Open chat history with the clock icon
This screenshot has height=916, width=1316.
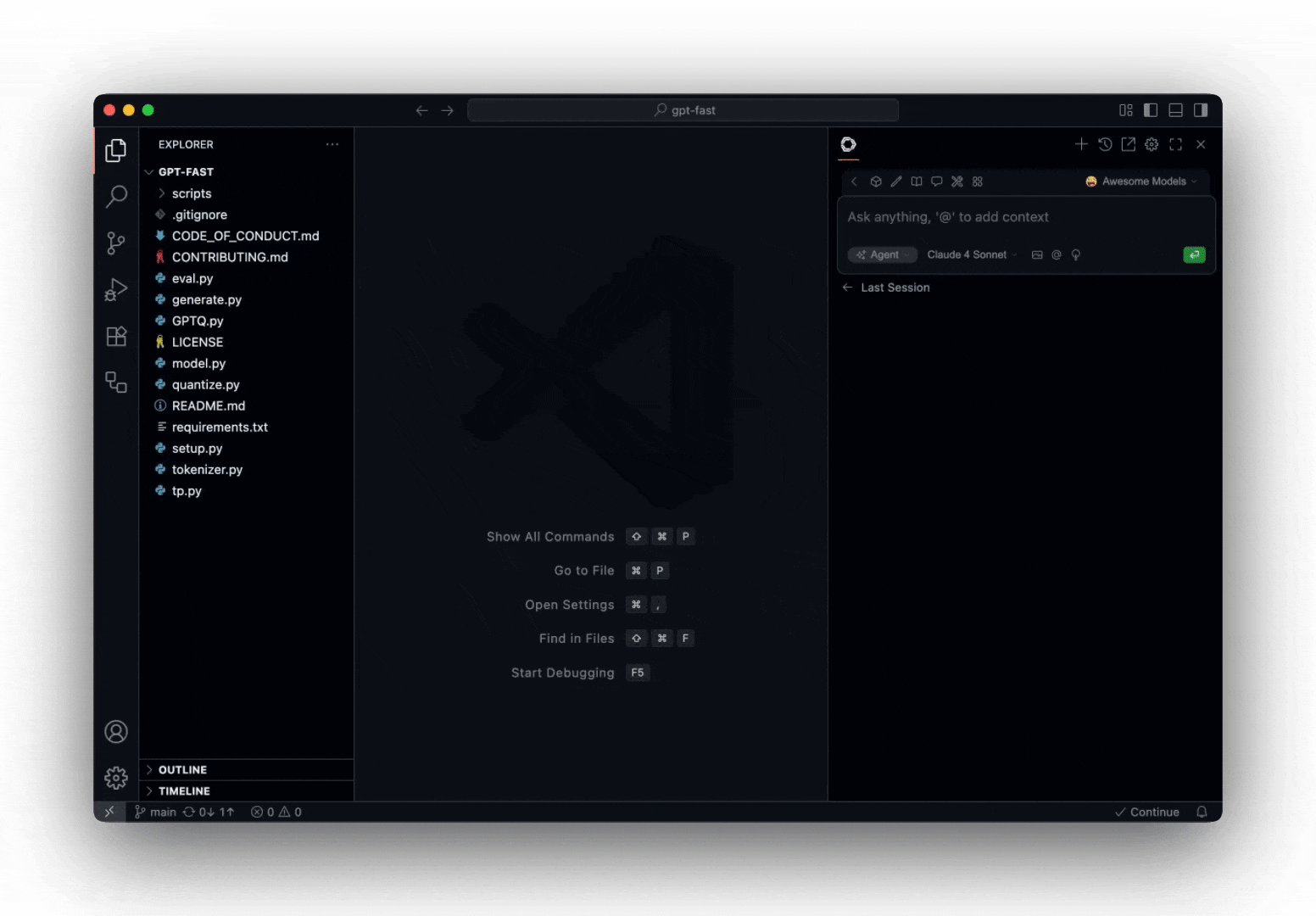tap(1105, 144)
